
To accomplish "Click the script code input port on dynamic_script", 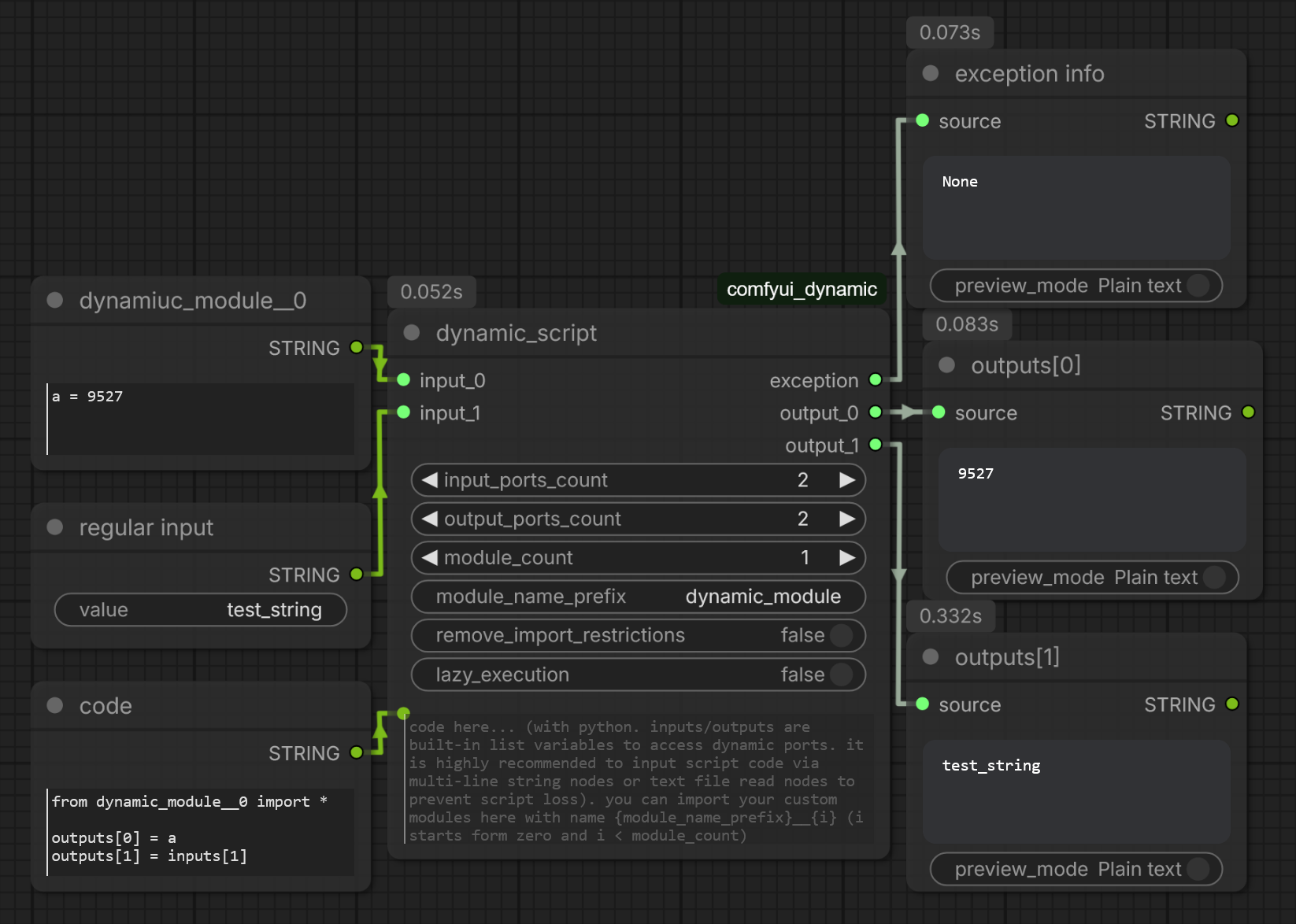I will click(404, 713).
